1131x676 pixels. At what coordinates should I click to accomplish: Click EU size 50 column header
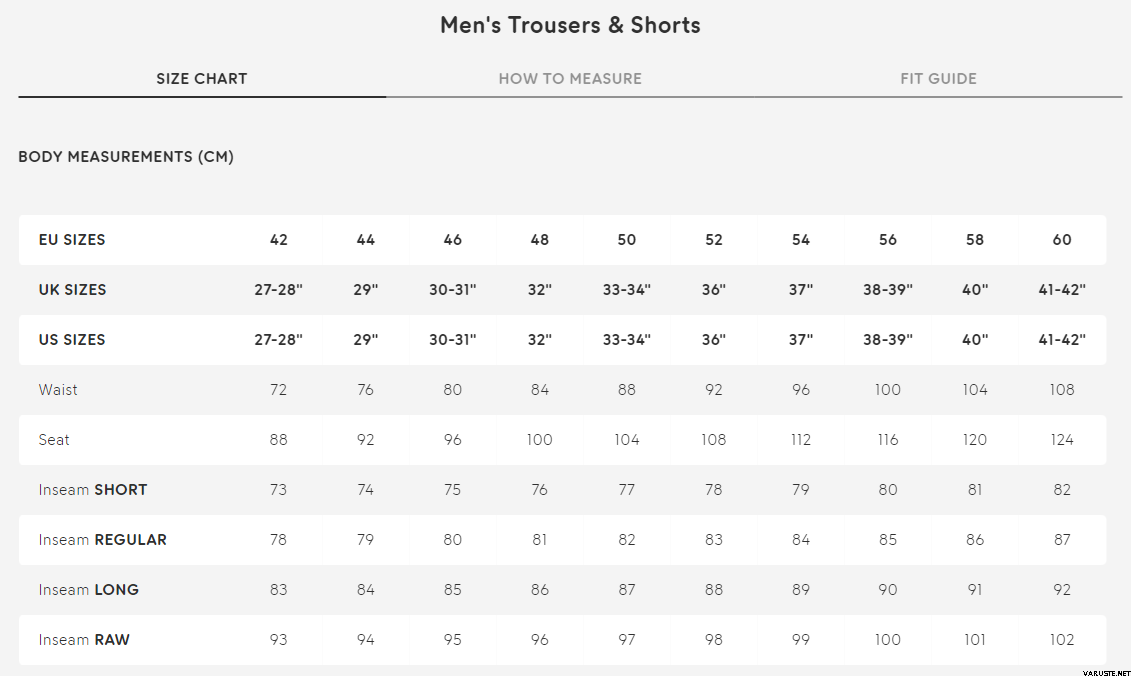627,240
